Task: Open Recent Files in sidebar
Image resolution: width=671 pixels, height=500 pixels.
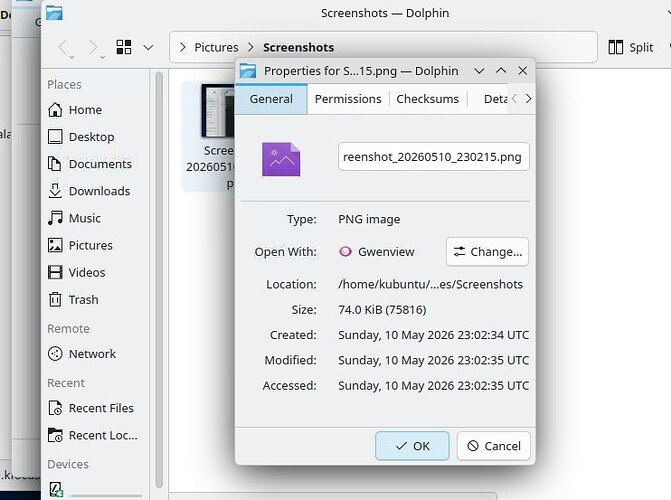Action: pos(93,408)
